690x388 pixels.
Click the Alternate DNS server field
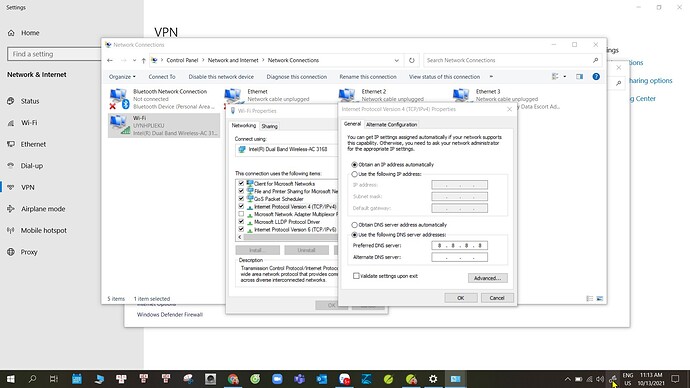[459, 257]
